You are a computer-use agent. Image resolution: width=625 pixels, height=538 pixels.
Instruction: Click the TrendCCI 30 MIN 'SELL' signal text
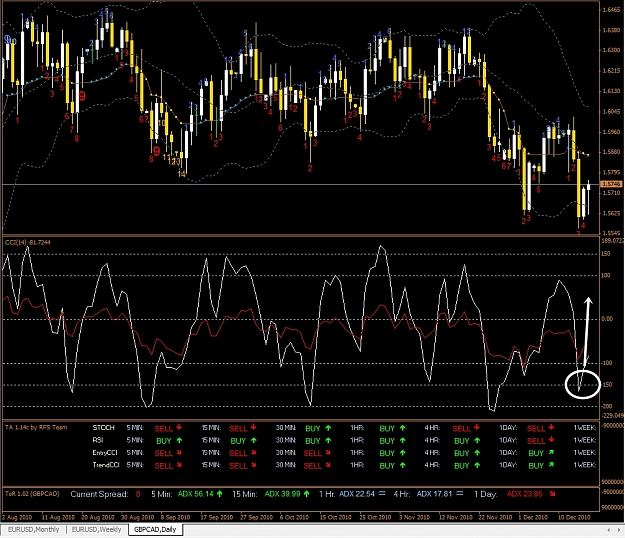tap(312, 466)
